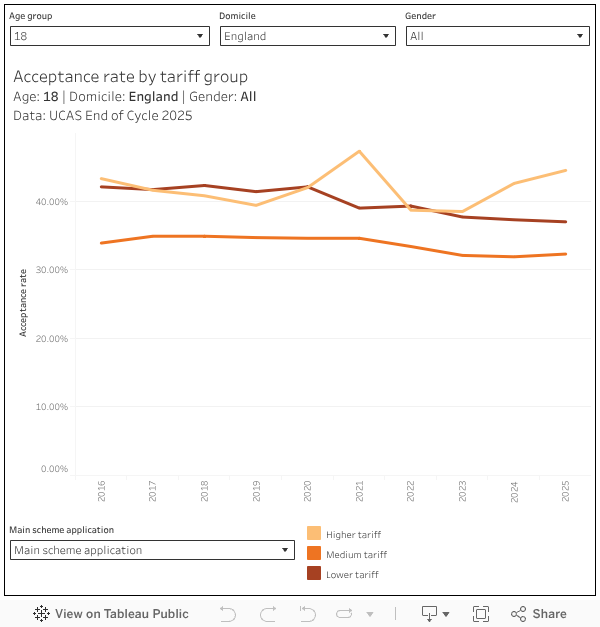This screenshot has width=600, height=627.
Task: Open View on Tableau Public link
Action: tap(121, 614)
